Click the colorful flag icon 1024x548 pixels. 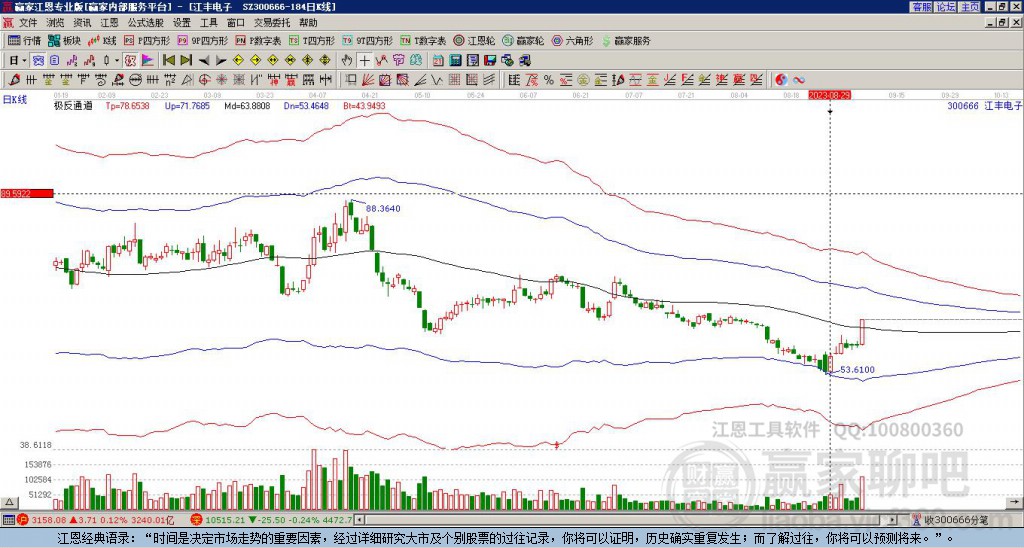(148, 61)
